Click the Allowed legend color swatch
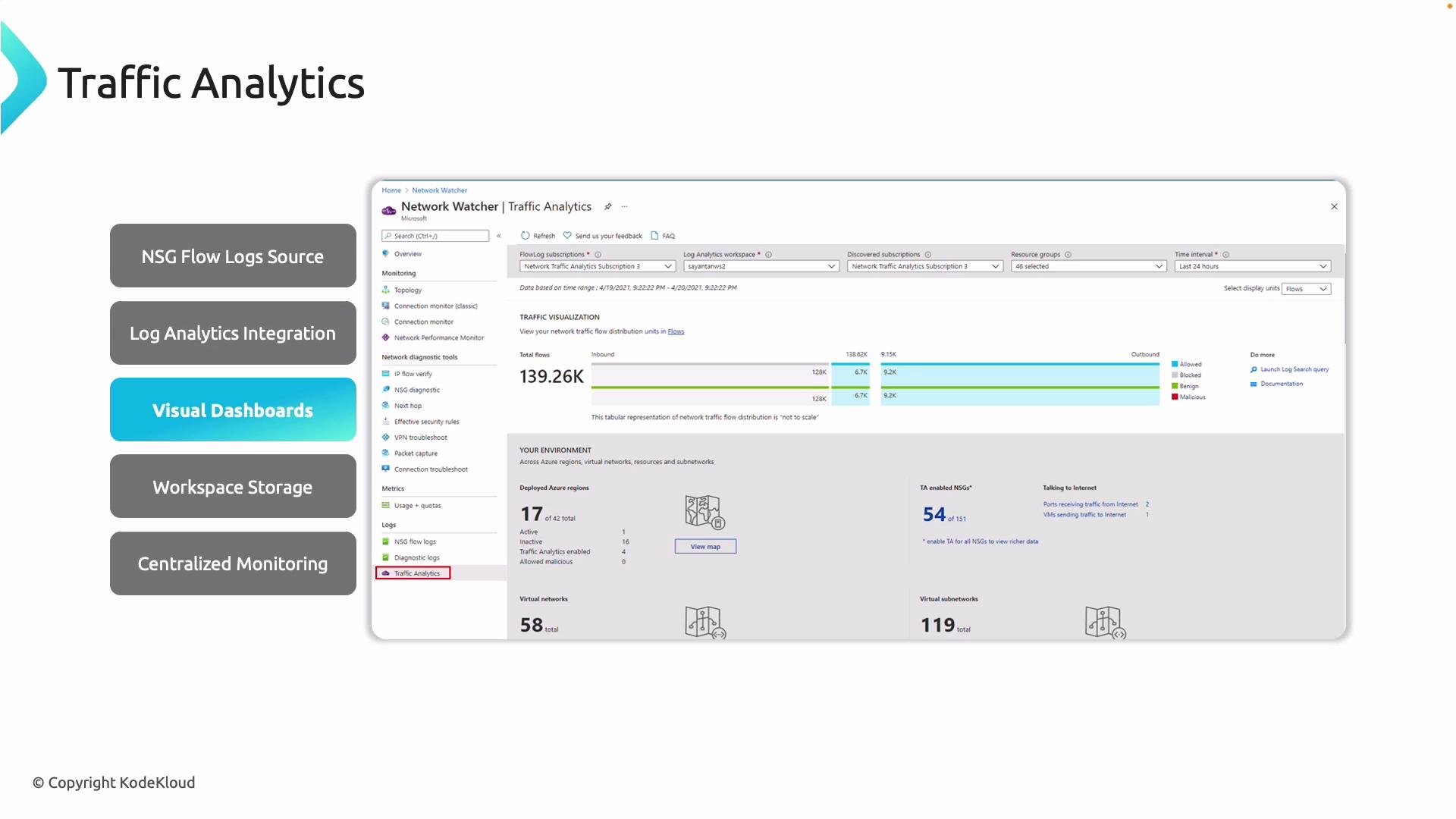1456x819 pixels. [1175, 364]
